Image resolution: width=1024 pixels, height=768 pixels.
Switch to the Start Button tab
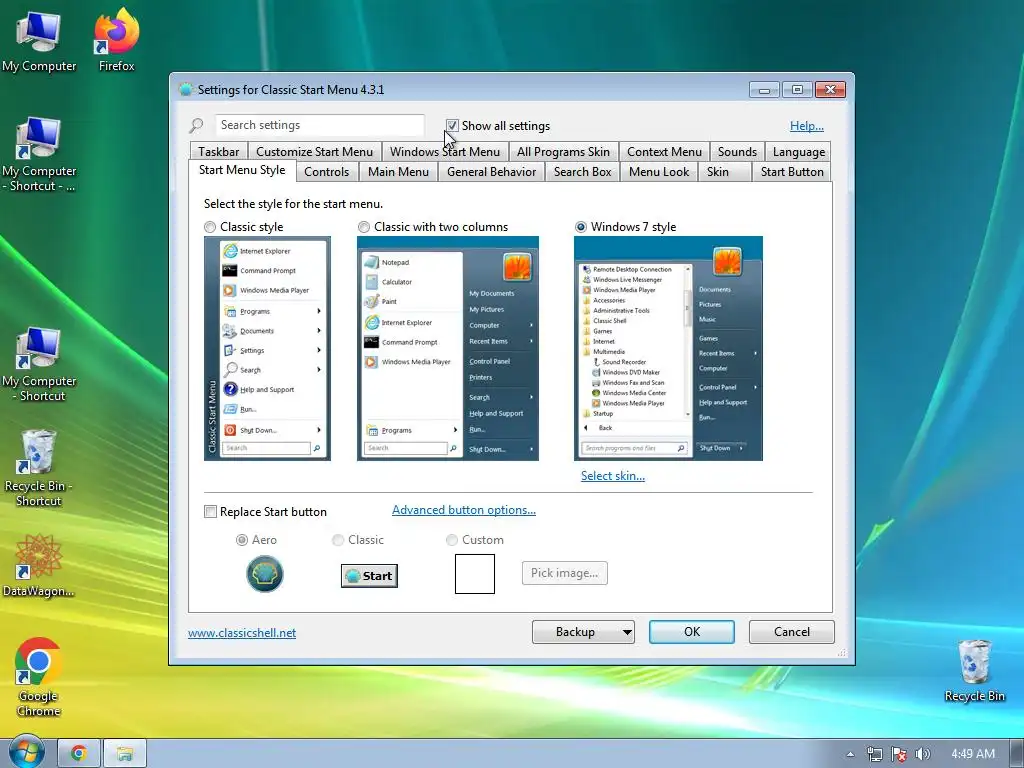coord(792,172)
